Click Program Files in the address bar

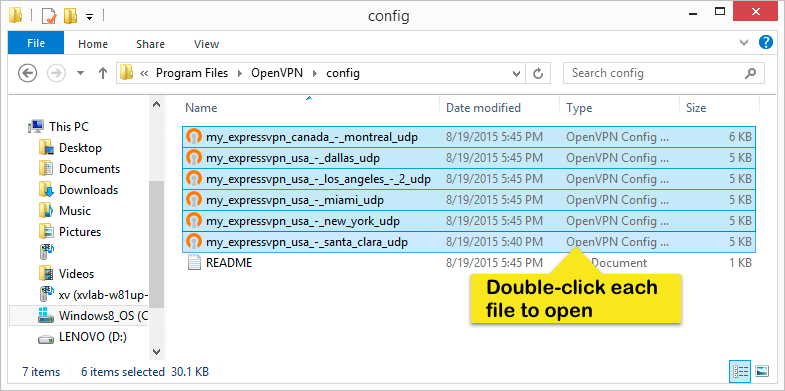coord(192,73)
